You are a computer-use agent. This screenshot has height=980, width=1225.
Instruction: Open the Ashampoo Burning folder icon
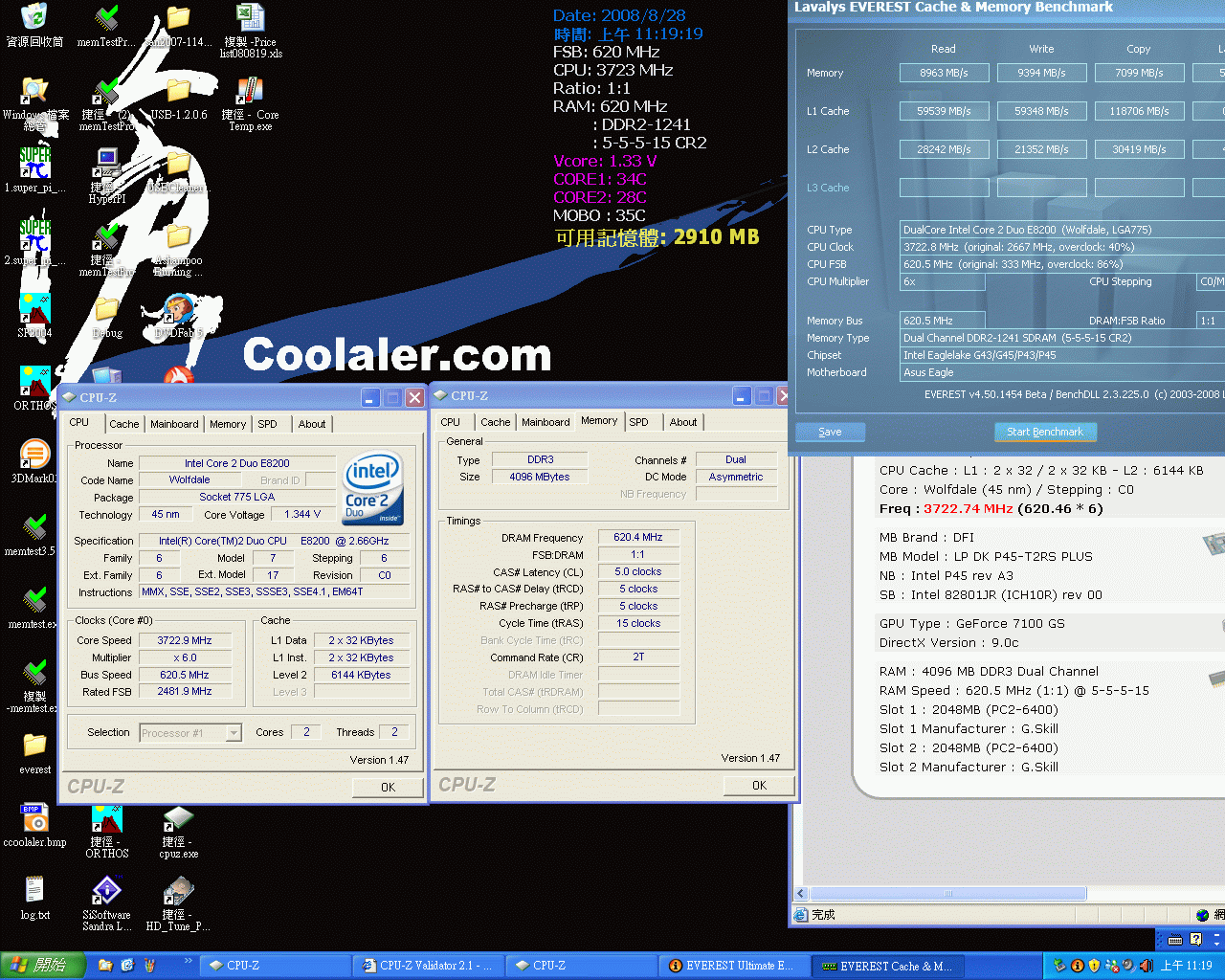(178, 235)
